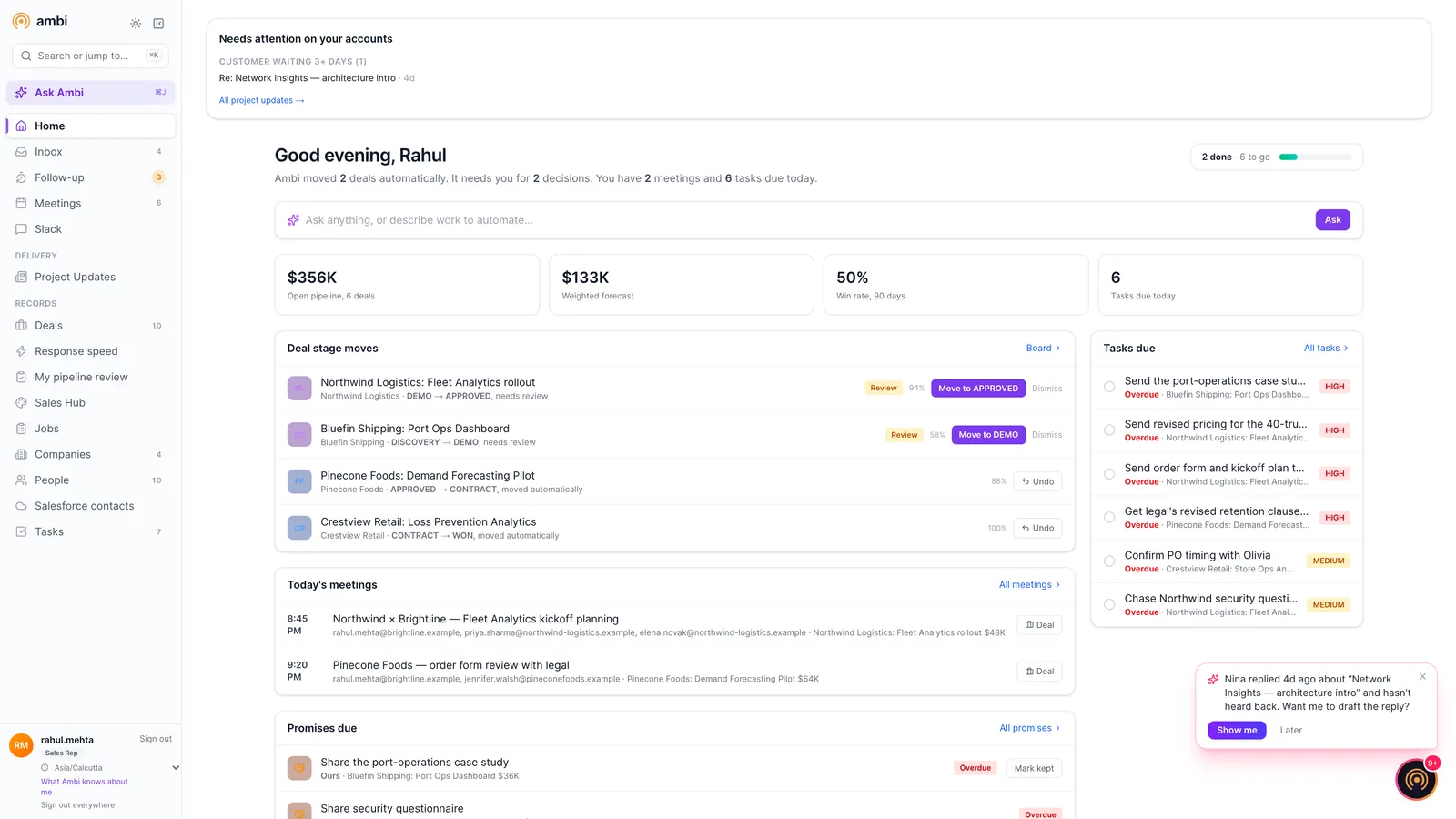This screenshot has height=819, width=1456.
Task: Open the Board link in Deal stage moves
Action: pos(1043,349)
